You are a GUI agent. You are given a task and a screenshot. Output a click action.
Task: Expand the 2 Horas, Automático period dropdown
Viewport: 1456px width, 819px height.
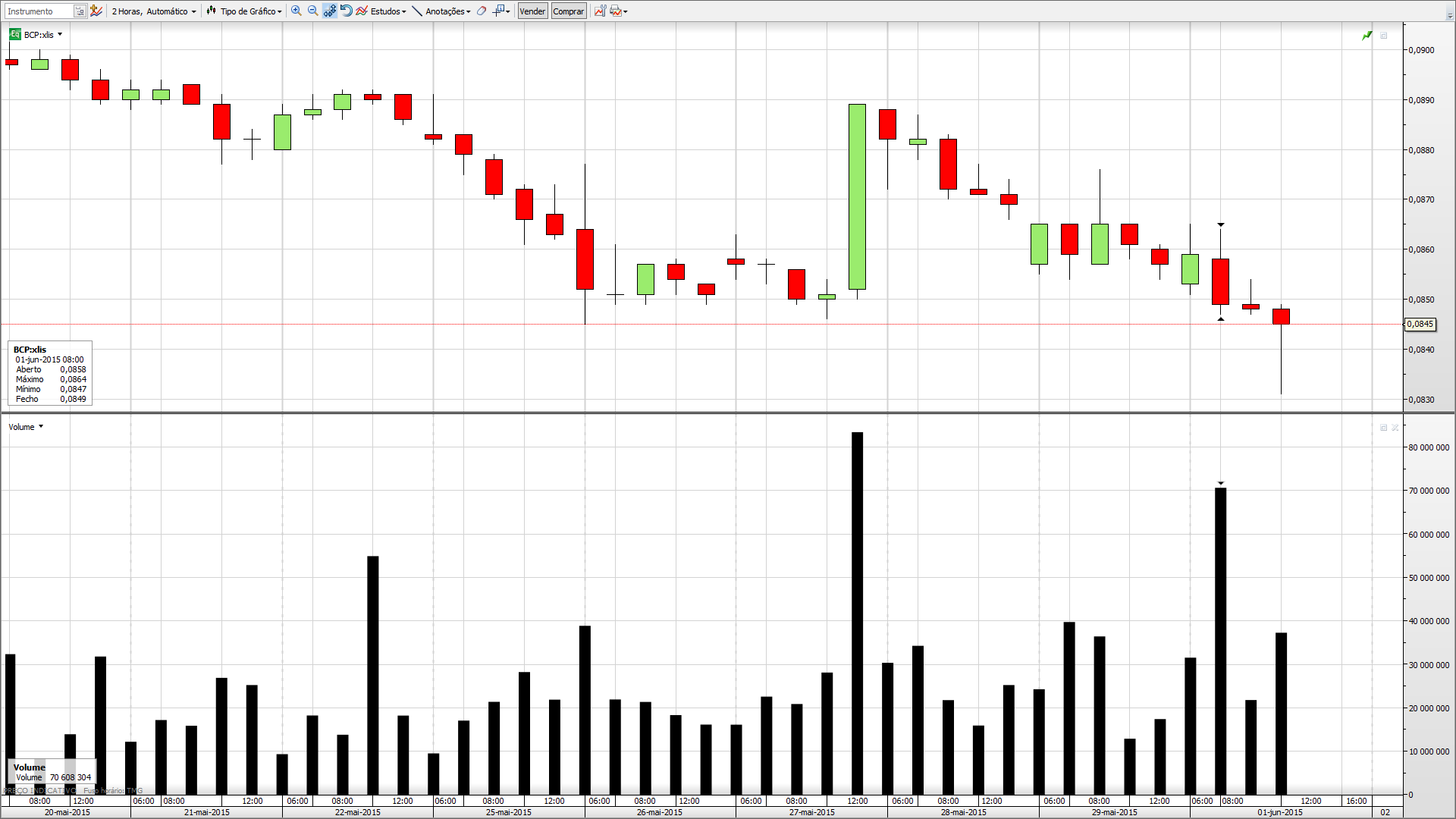(x=154, y=11)
